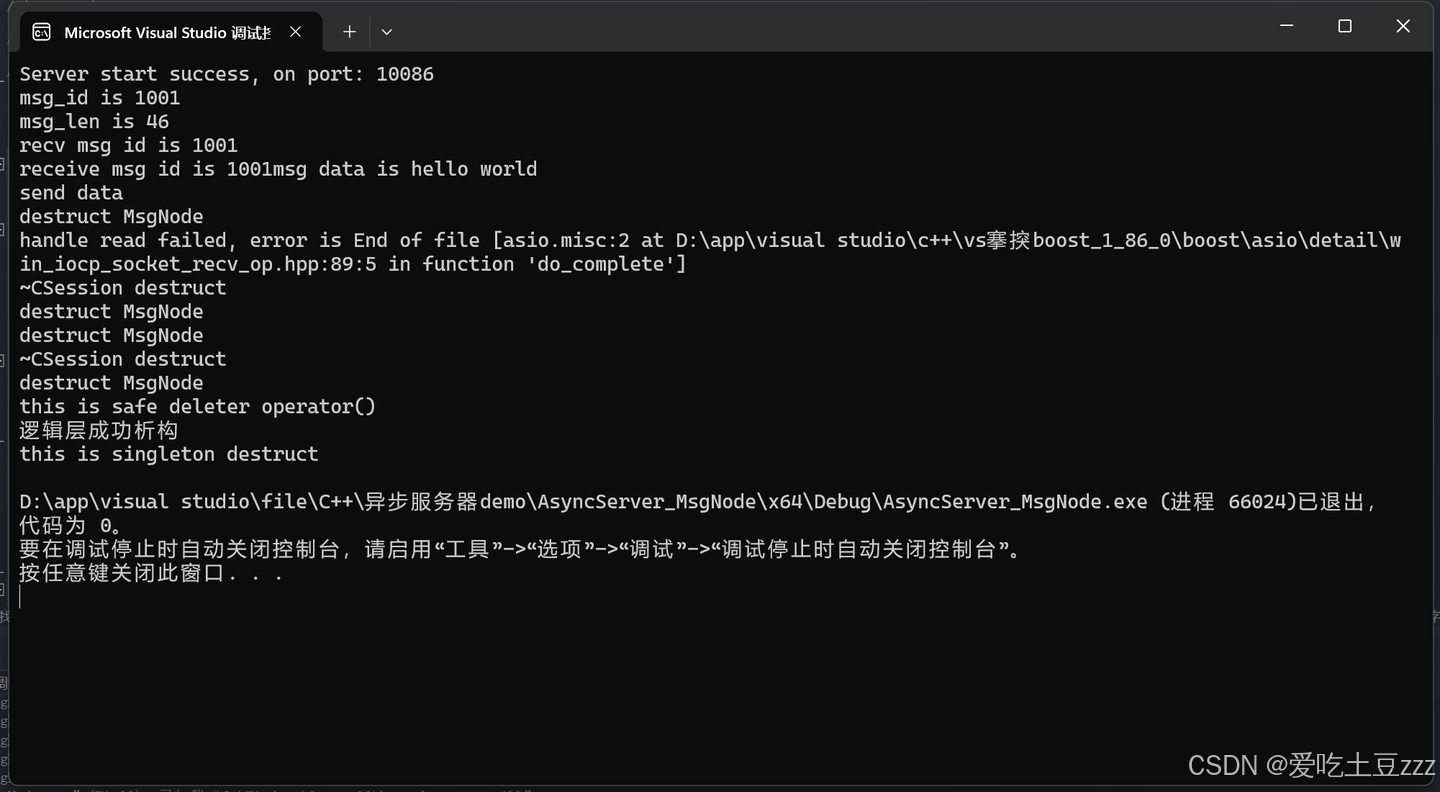Select the Microsoft Visual Studio debug console tab
Viewport: 1440px width, 792px height.
click(x=167, y=32)
